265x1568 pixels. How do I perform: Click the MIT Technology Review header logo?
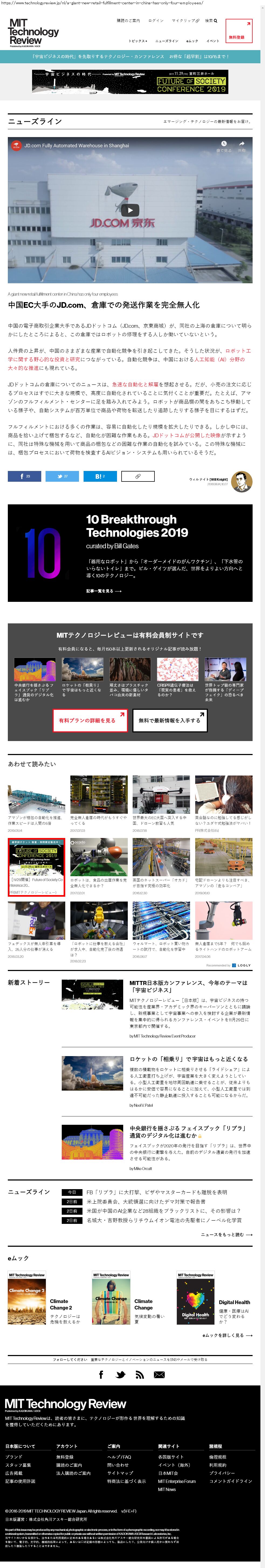click(33, 32)
